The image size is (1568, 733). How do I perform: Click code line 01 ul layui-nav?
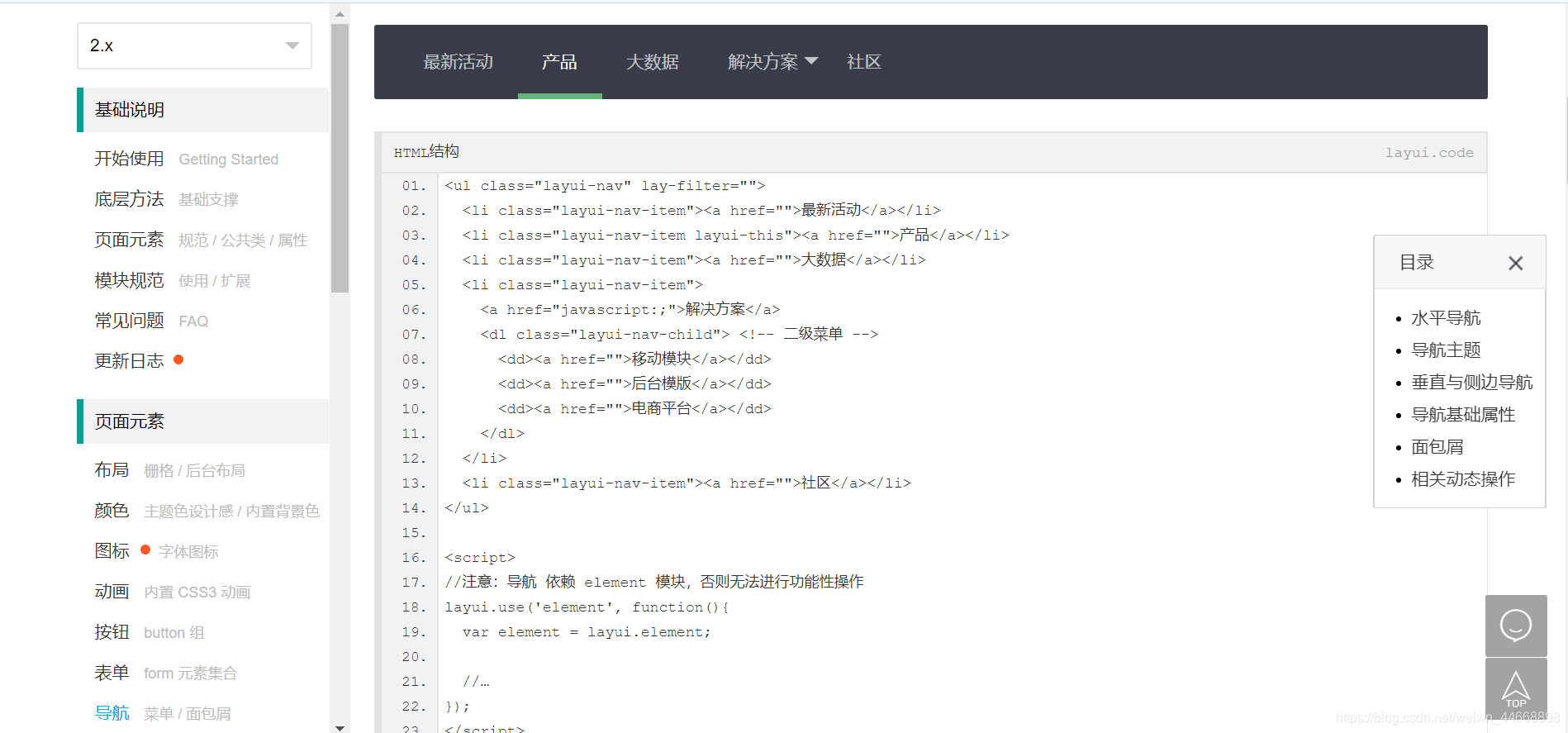[605, 186]
